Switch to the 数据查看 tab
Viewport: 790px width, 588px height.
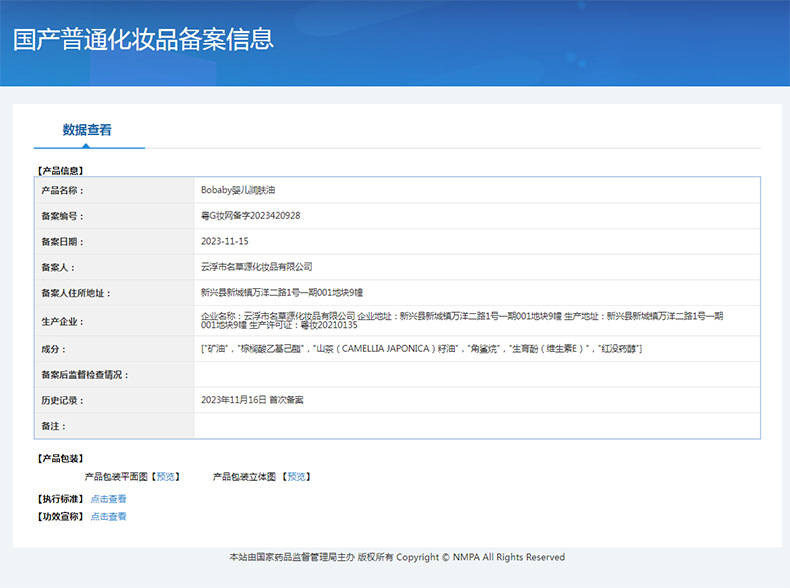pos(87,130)
